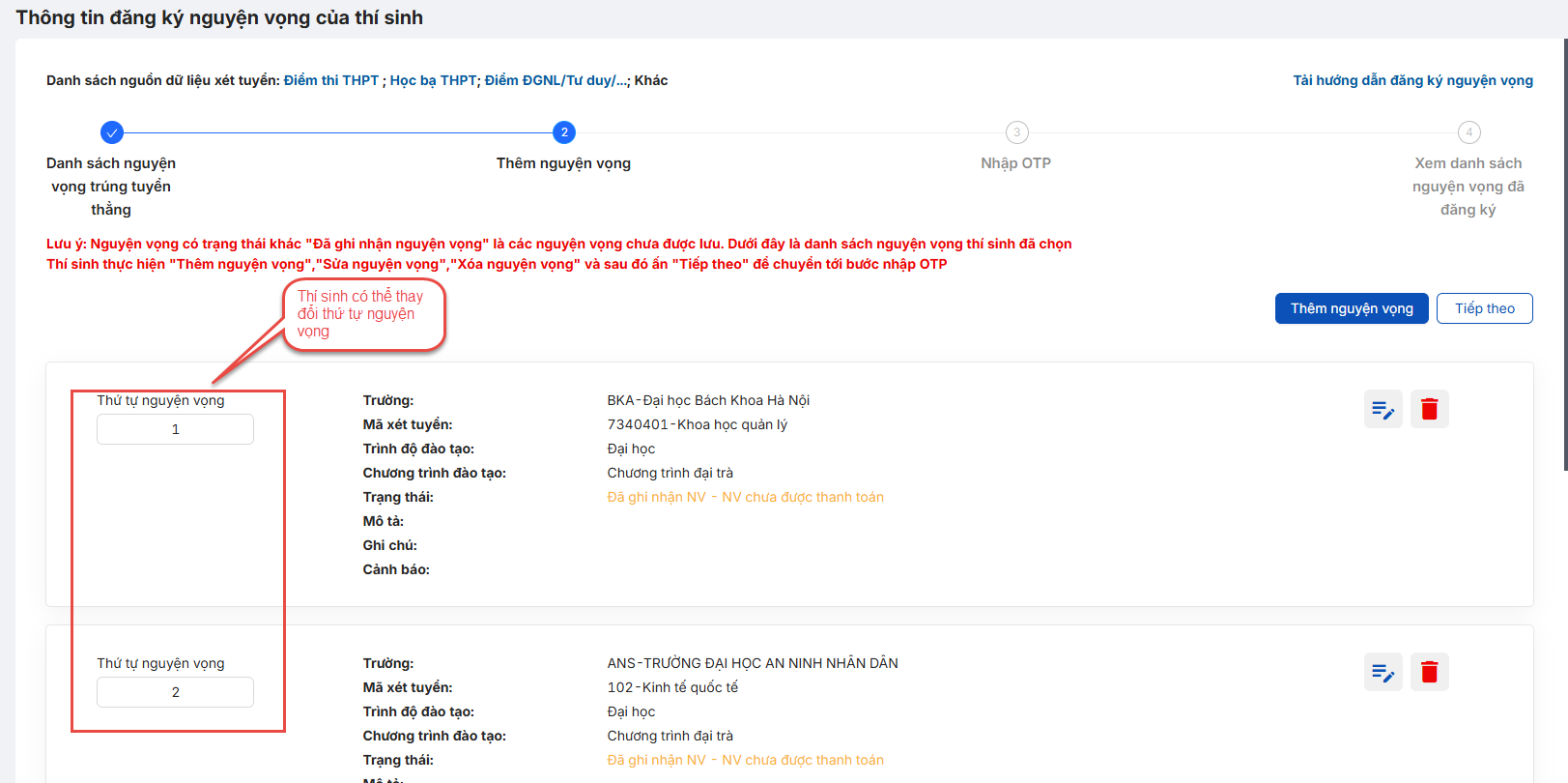The width and height of the screenshot is (1568, 783).
Task: Go to Nhập OTP step label
Action: [1015, 163]
